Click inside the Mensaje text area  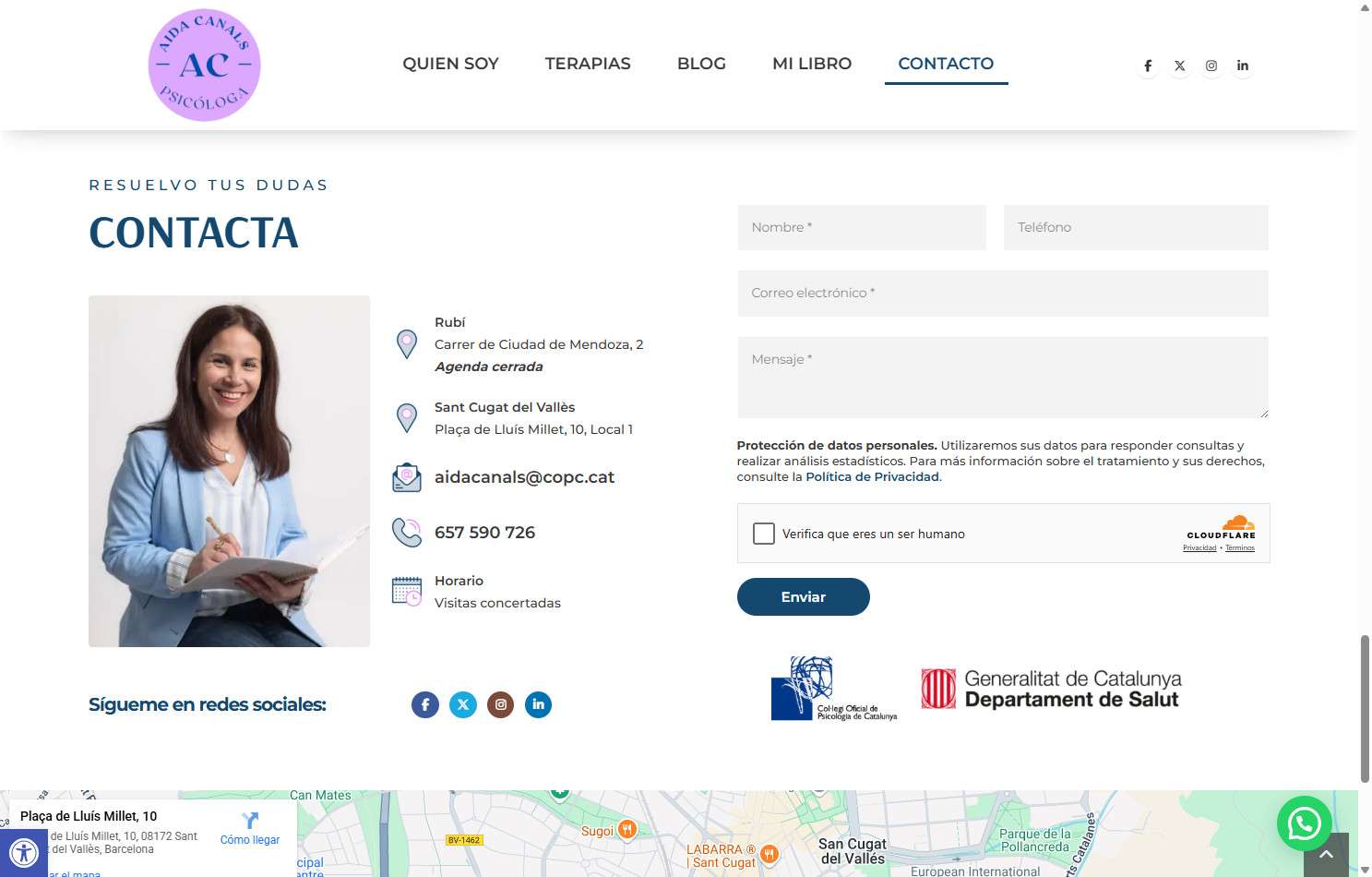coord(1002,377)
